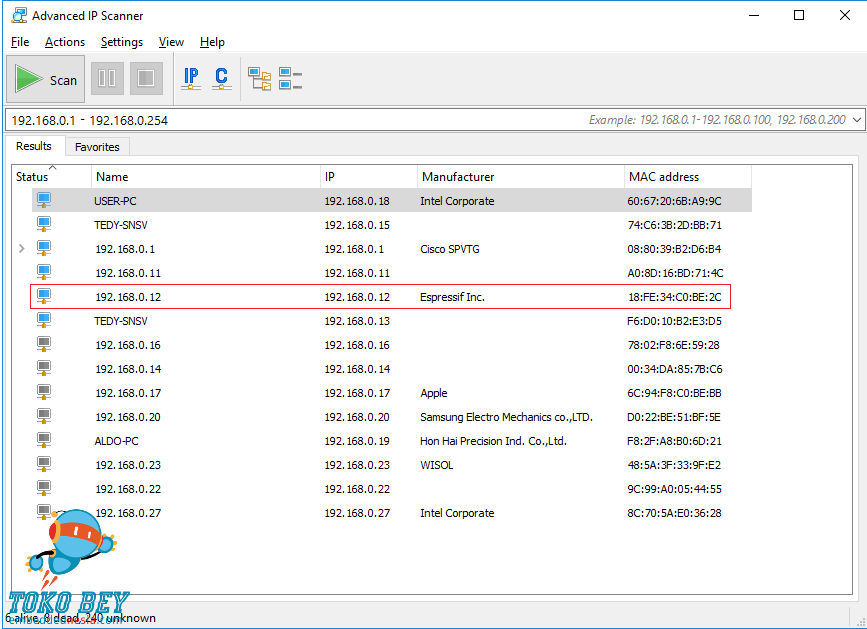Click the WISOL manufacturer cell
867x629 pixels.
[x=436, y=465]
